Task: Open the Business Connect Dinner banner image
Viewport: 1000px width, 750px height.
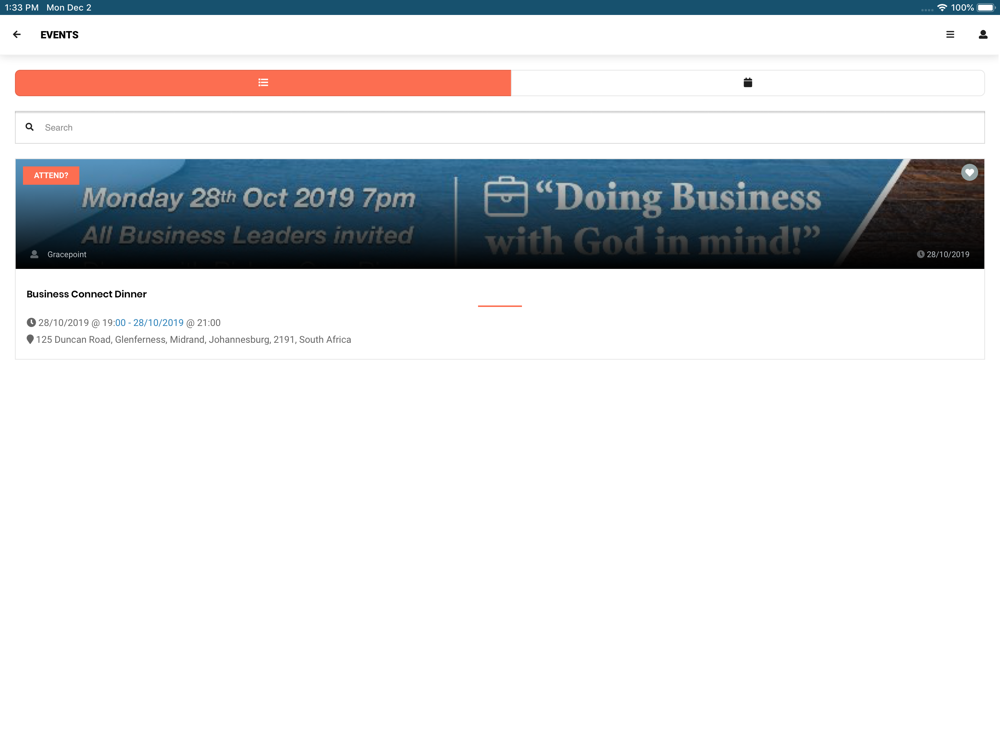Action: pyautogui.click(x=500, y=214)
